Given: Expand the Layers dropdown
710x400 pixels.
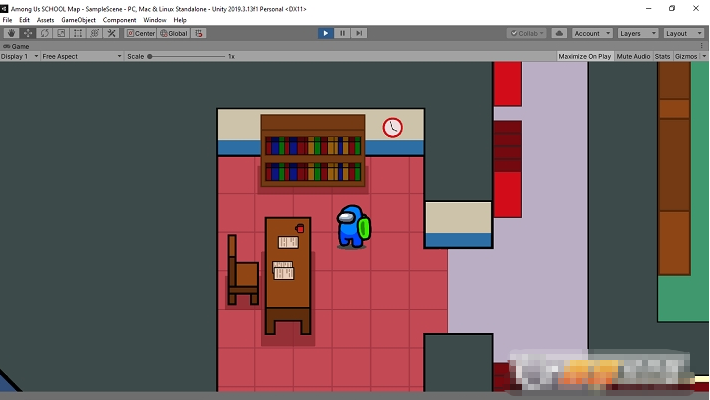Looking at the screenshot, I should pos(636,33).
